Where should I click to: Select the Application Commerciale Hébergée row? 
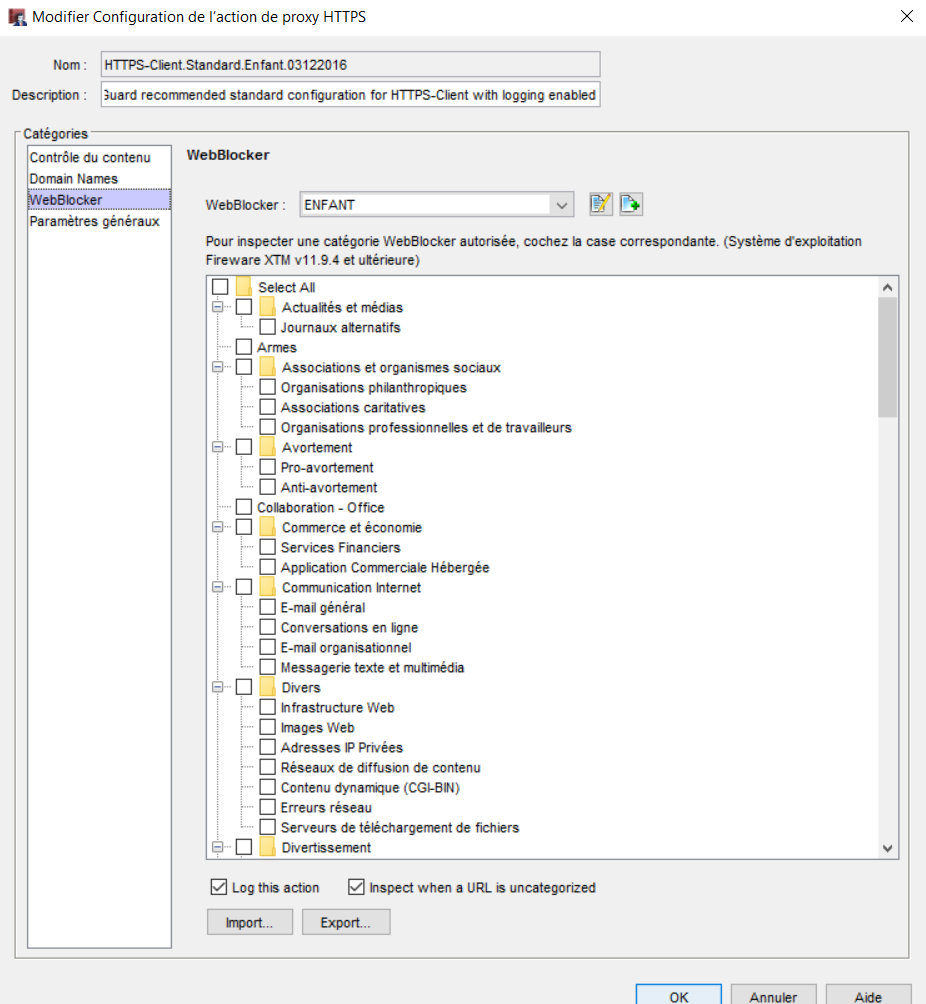pyautogui.click(x=385, y=567)
